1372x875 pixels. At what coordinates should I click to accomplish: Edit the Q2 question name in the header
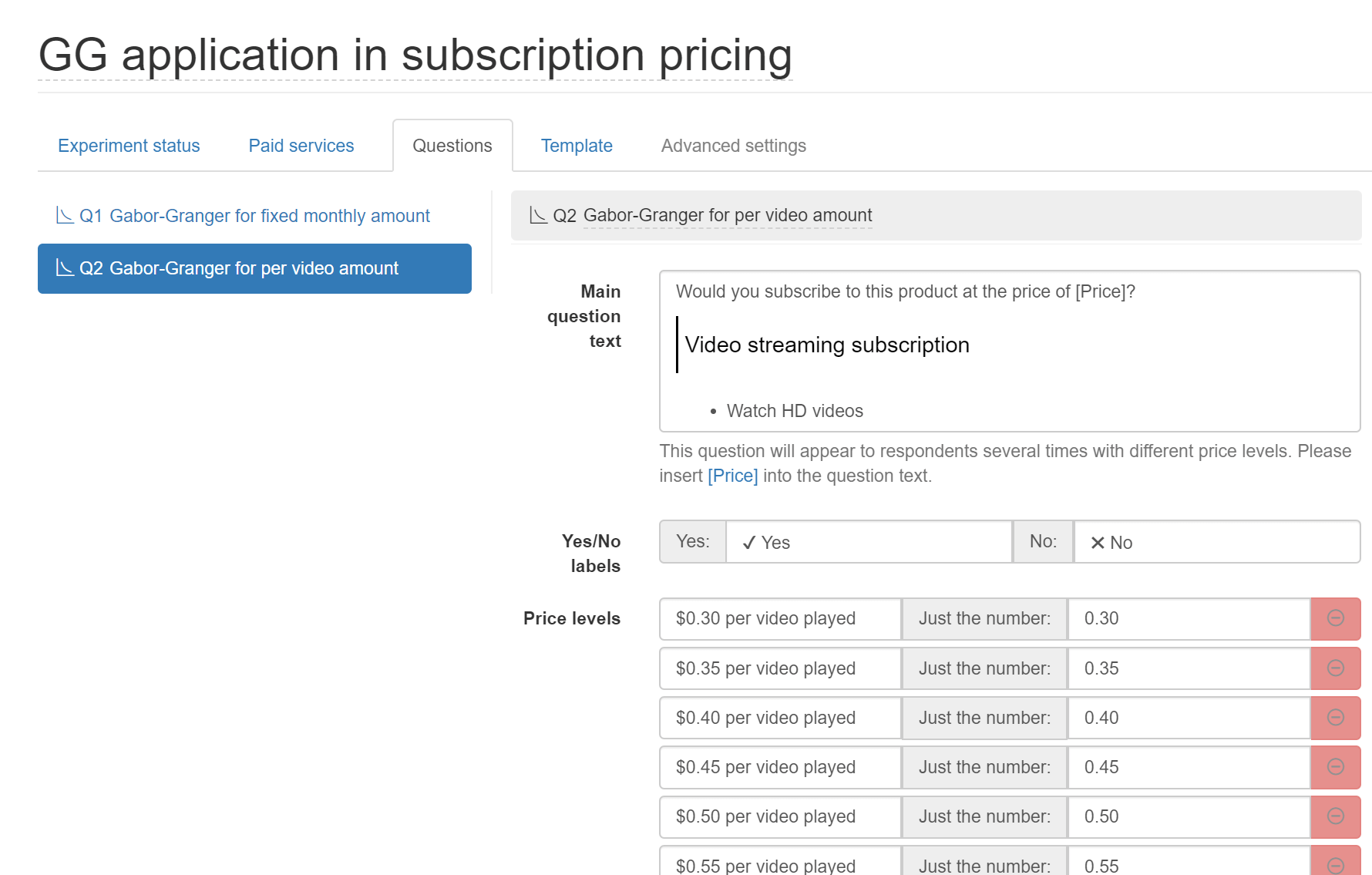(x=728, y=215)
